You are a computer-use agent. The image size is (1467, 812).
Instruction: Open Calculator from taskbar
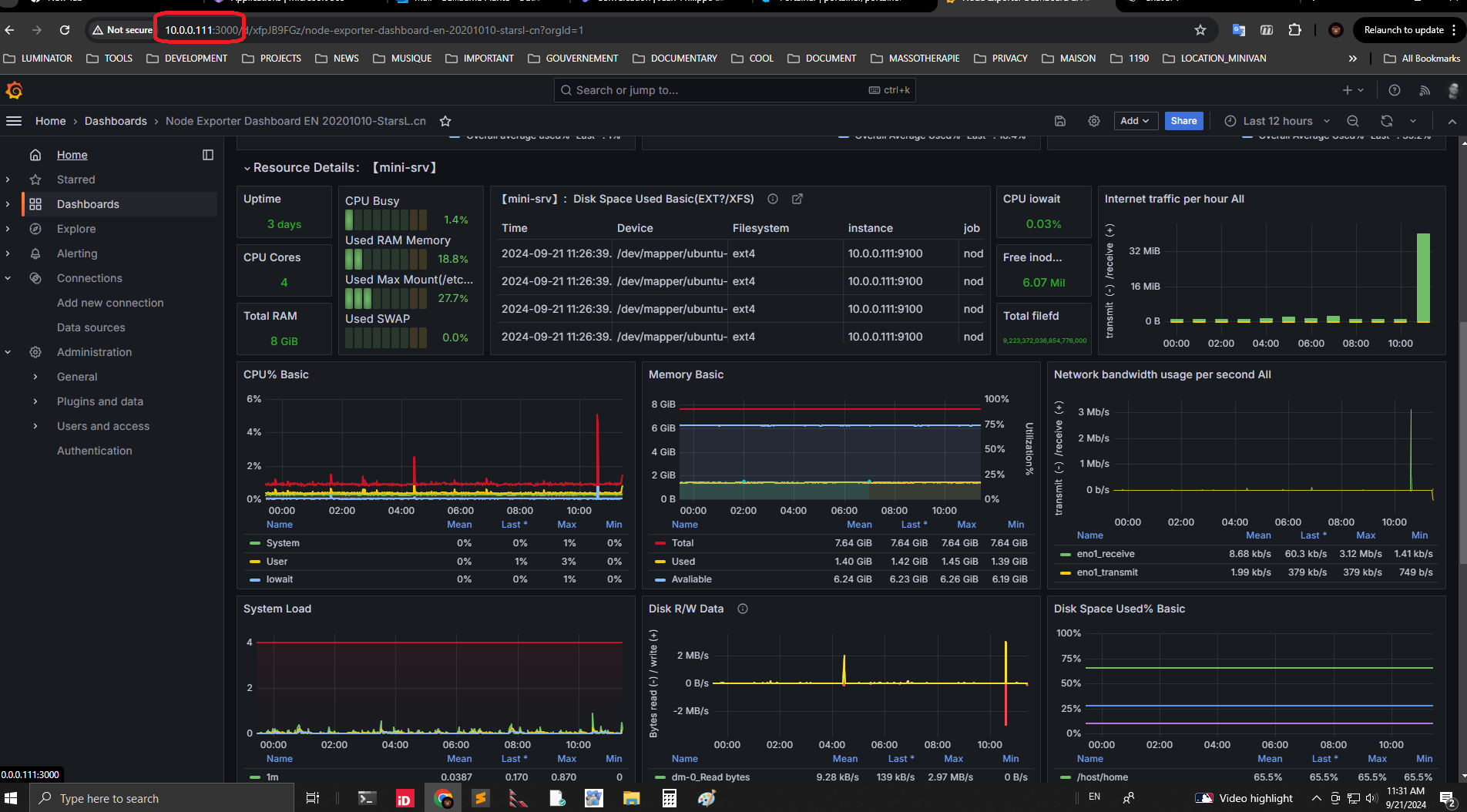(x=670, y=798)
